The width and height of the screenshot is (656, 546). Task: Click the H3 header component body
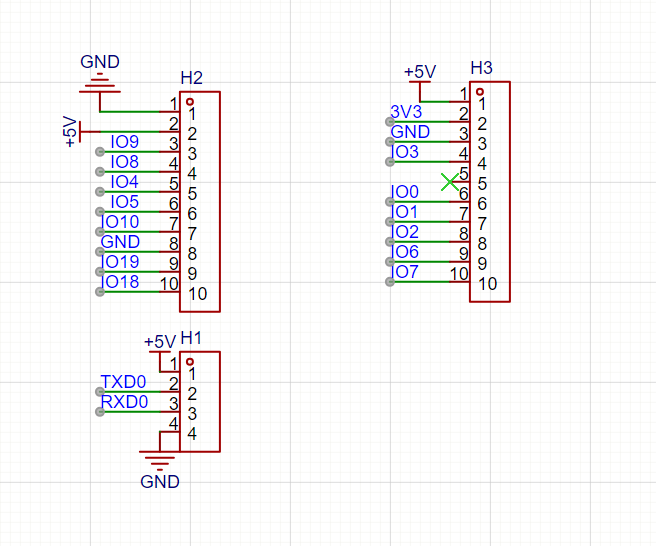click(490, 190)
